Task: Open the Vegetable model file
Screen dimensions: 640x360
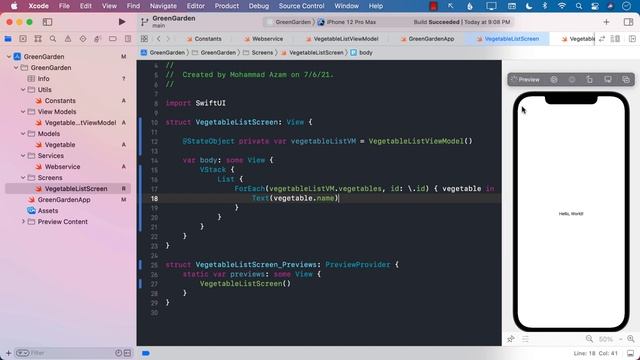Action: [60, 144]
